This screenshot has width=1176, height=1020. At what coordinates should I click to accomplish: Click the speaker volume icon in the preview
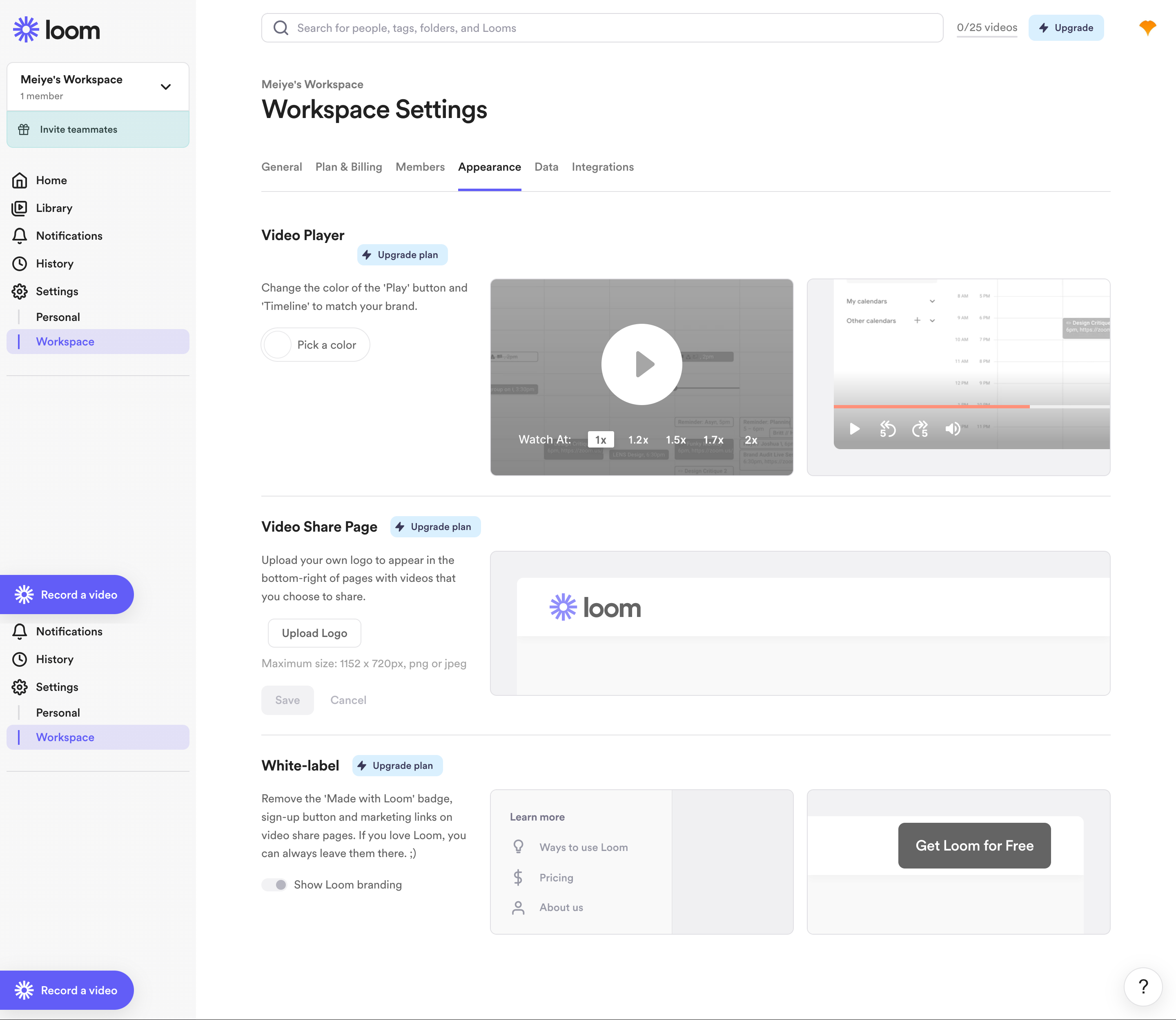click(952, 429)
